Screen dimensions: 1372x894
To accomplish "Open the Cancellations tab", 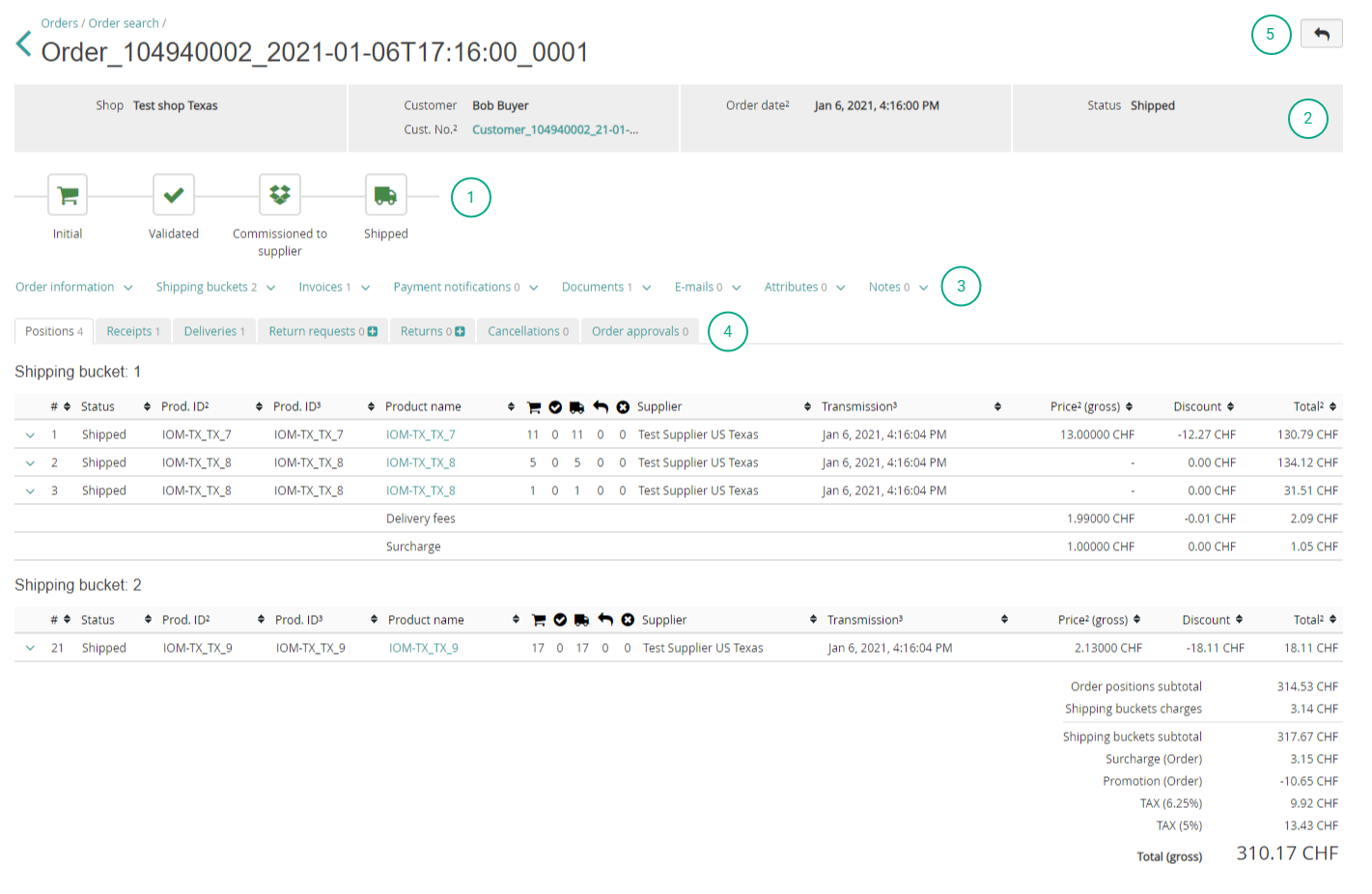I will pyautogui.click(x=527, y=330).
